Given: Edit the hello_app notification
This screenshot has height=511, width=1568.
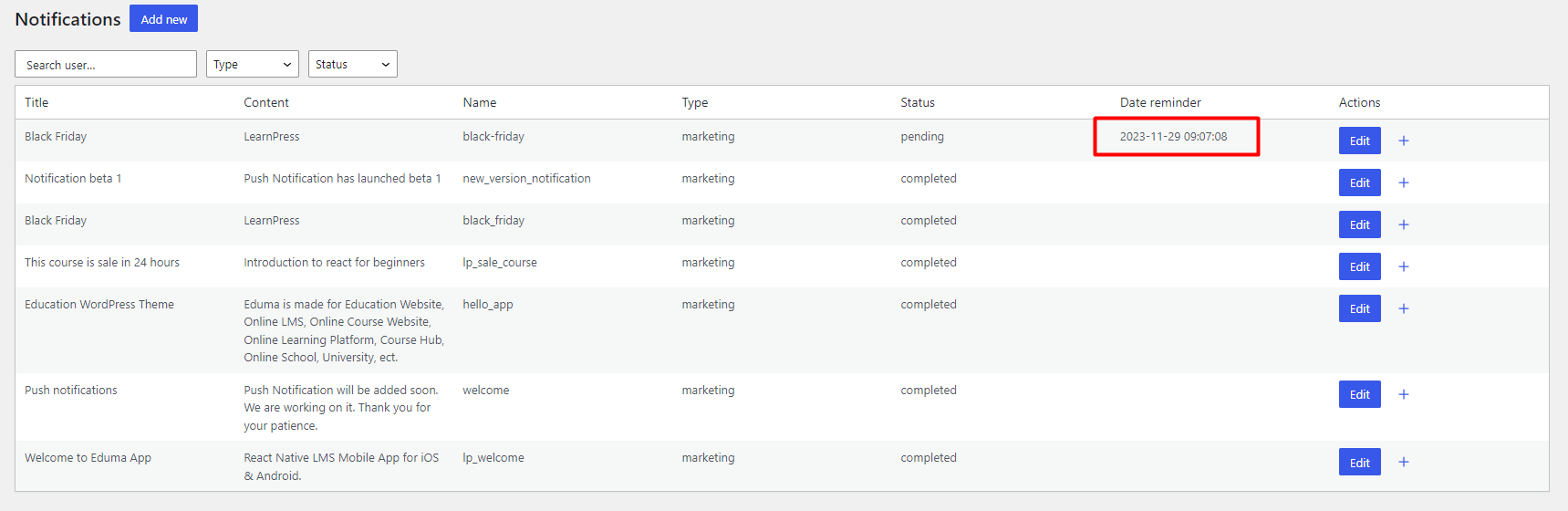Looking at the screenshot, I should click(x=1359, y=308).
